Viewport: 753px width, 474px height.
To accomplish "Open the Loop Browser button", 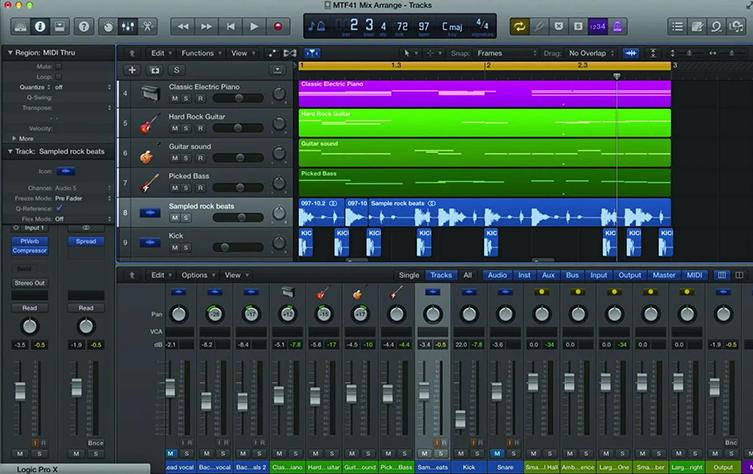I will [717, 26].
